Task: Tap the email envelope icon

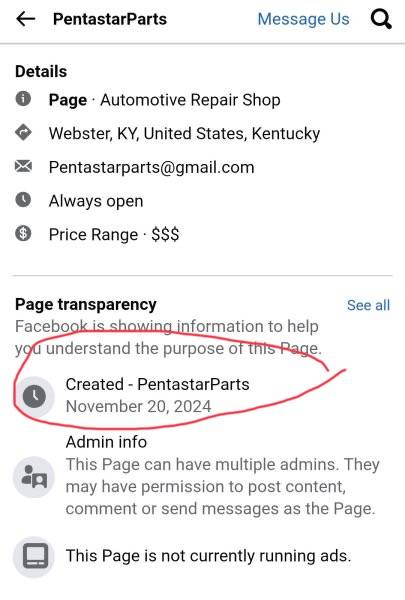Action: coord(23,166)
